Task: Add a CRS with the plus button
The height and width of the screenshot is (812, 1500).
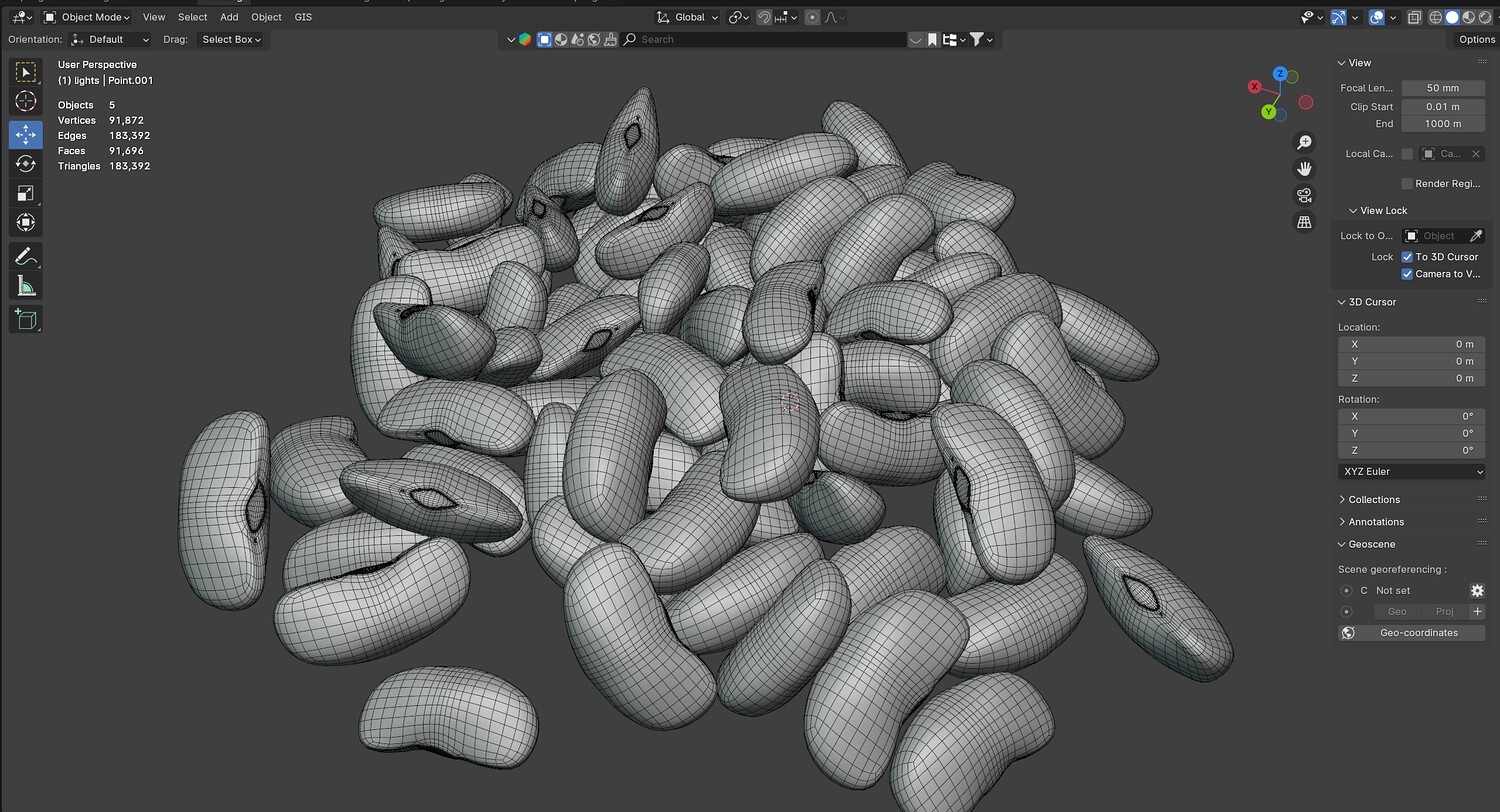Action: (x=1477, y=611)
